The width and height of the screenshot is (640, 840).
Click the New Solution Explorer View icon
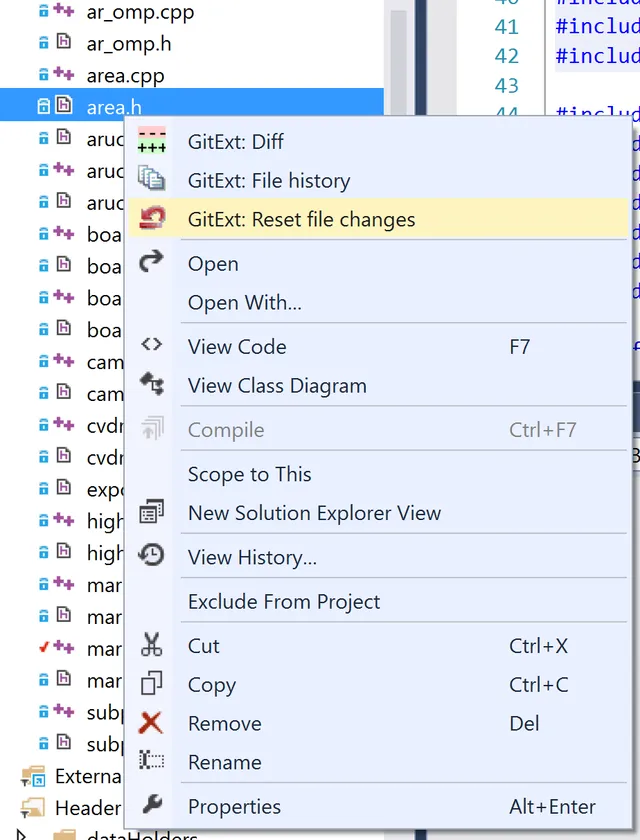coord(152,513)
